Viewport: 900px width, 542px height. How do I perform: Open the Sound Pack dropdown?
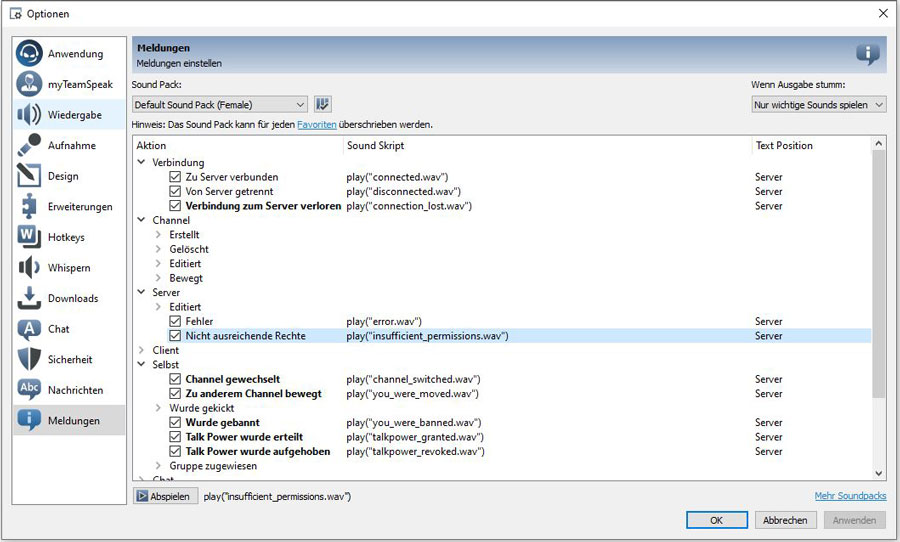[219, 104]
